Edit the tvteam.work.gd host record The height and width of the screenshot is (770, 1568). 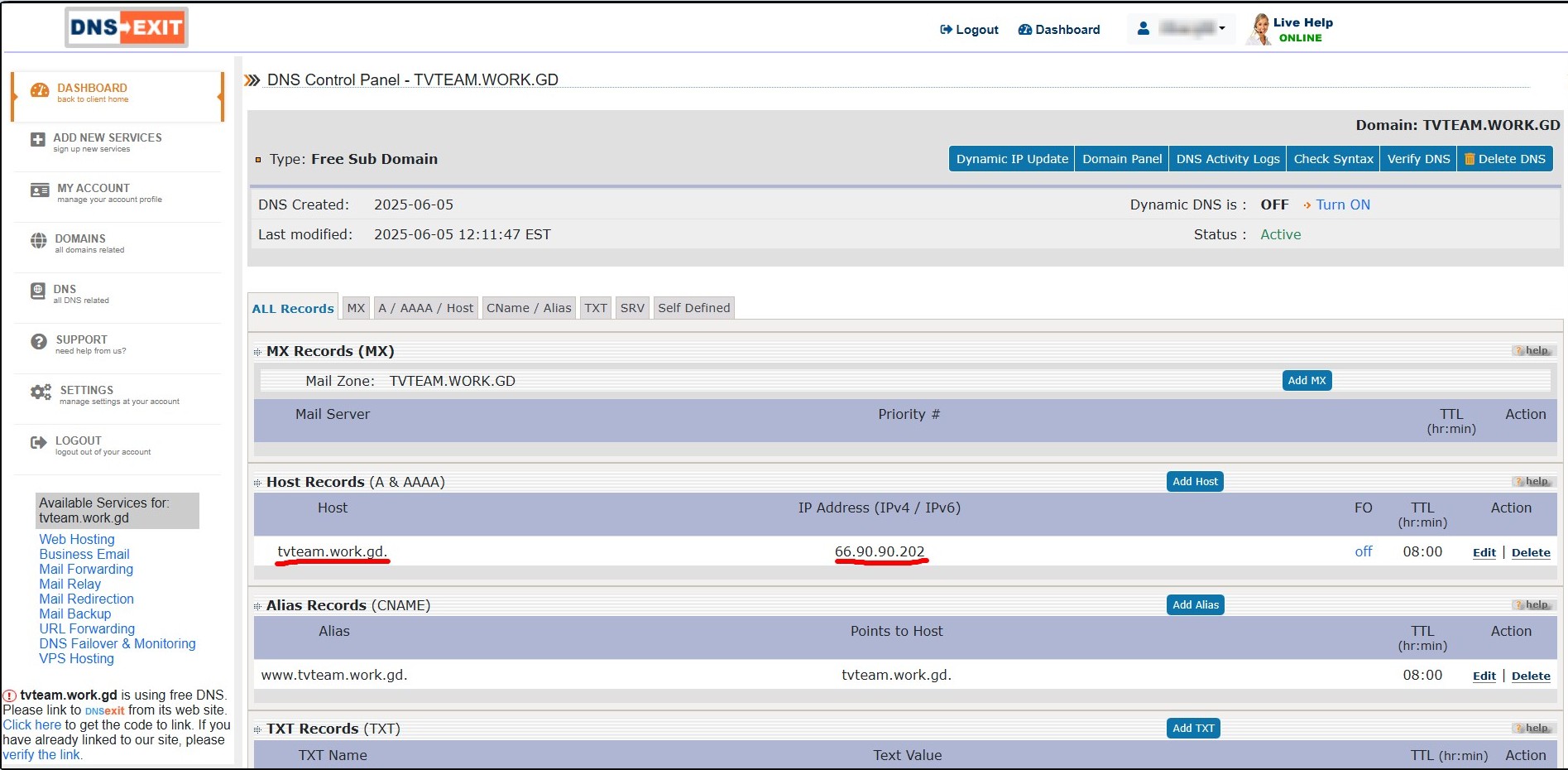(1484, 552)
